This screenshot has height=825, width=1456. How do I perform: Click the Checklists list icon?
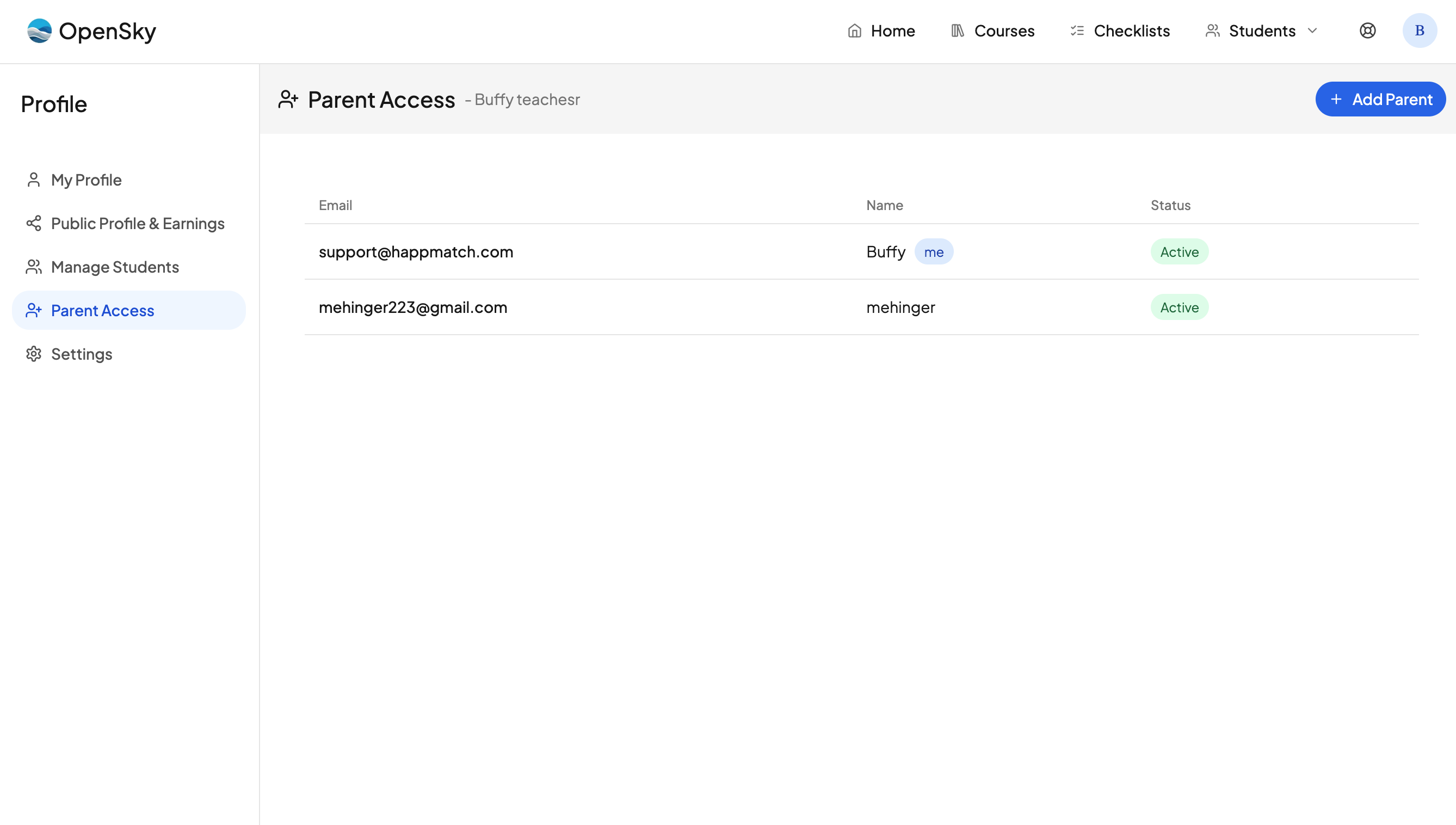1077,30
